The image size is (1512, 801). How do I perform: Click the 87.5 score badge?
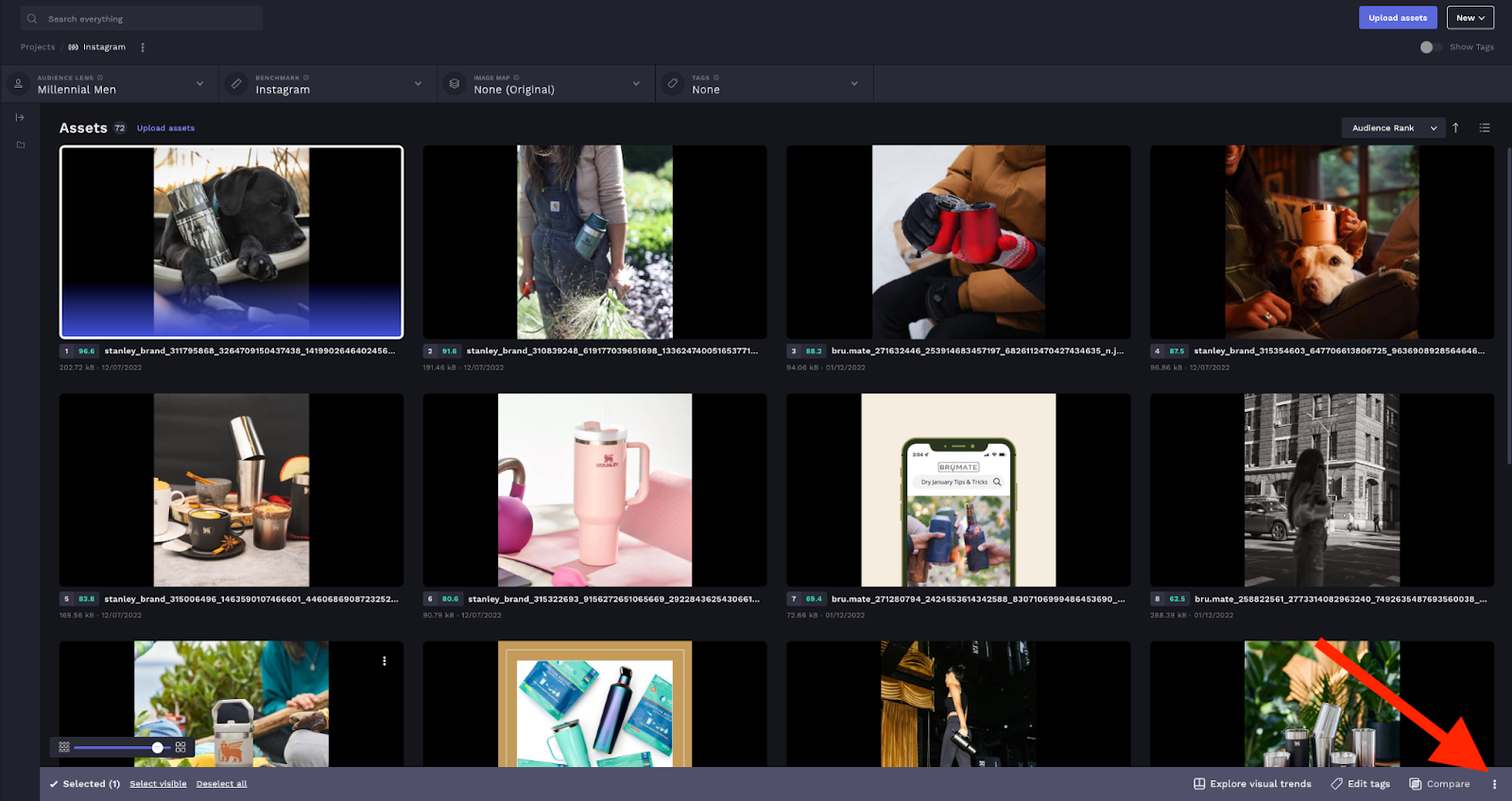pos(1177,351)
